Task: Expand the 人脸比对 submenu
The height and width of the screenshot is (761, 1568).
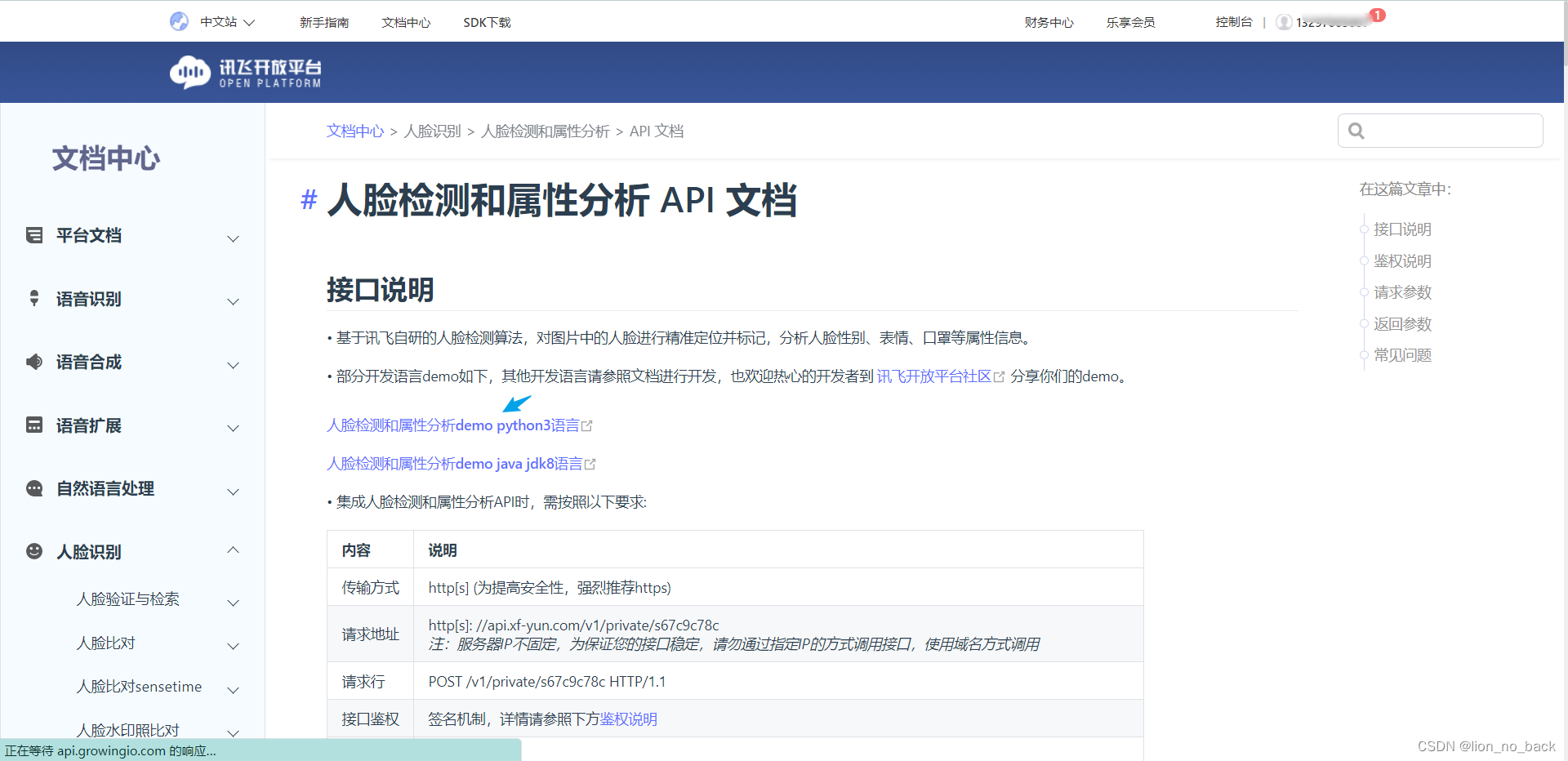Action: point(233,646)
